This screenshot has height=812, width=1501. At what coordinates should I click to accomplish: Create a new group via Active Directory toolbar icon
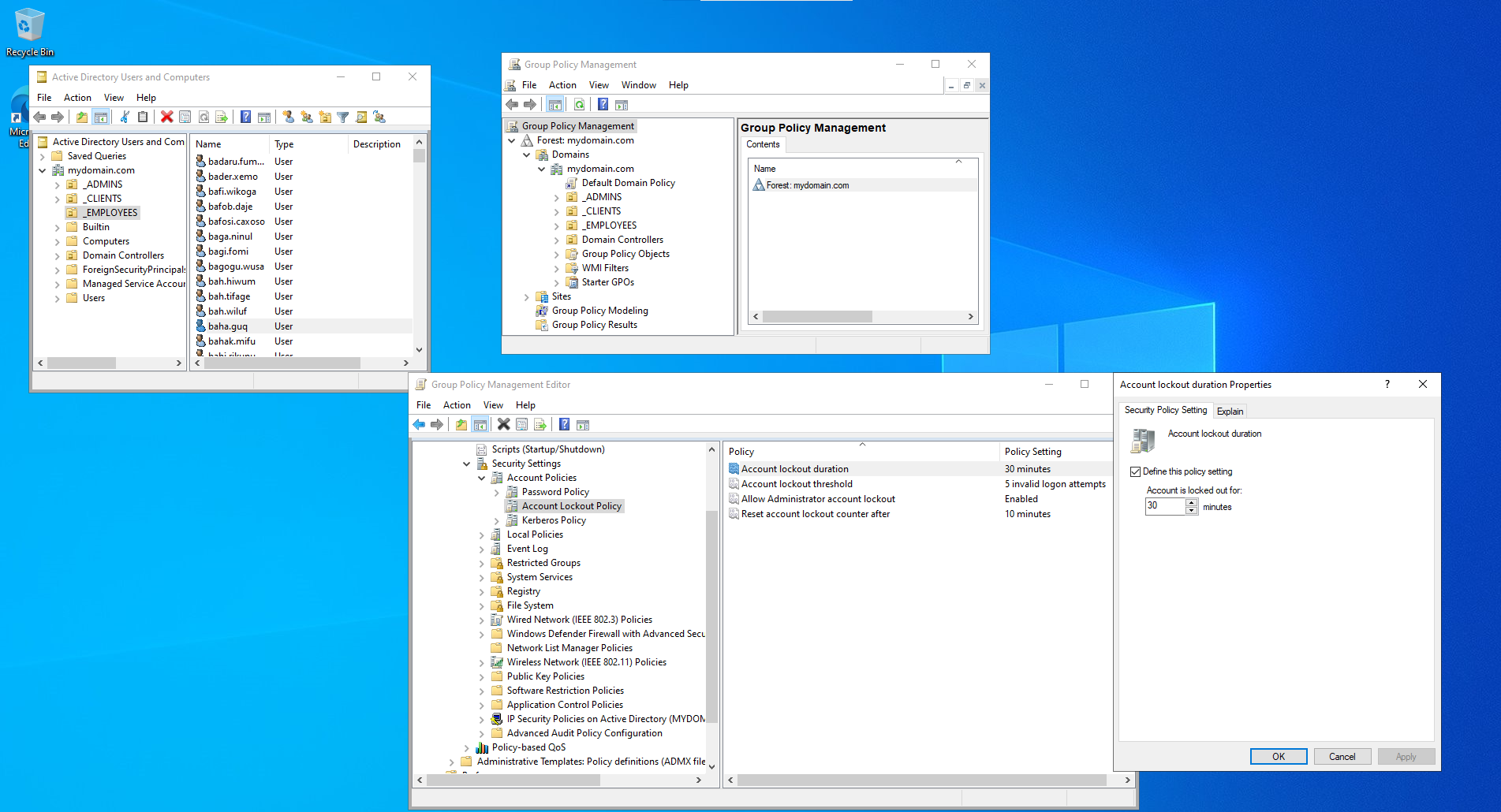point(307,117)
